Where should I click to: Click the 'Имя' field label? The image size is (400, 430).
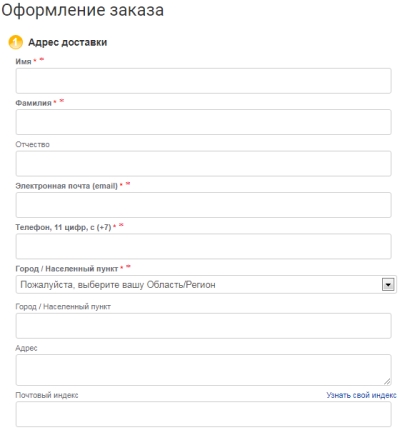23,61
